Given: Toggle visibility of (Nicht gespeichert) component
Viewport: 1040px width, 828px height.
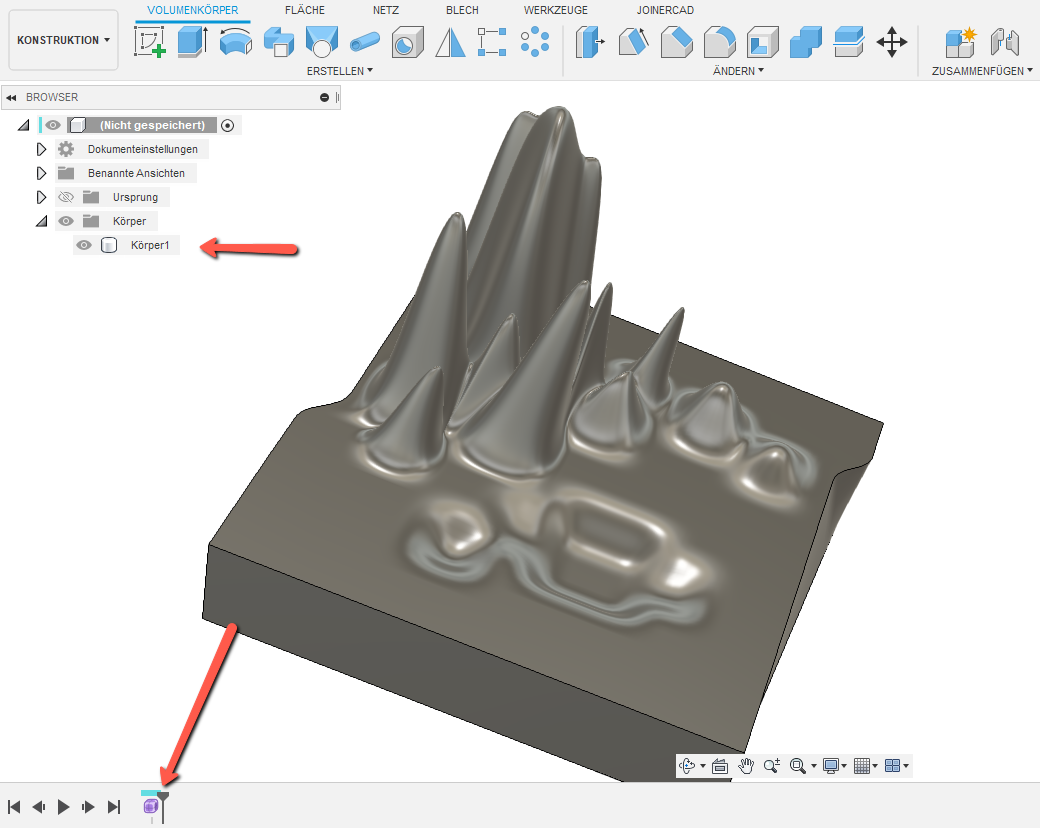Looking at the screenshot, I should 53,125.
